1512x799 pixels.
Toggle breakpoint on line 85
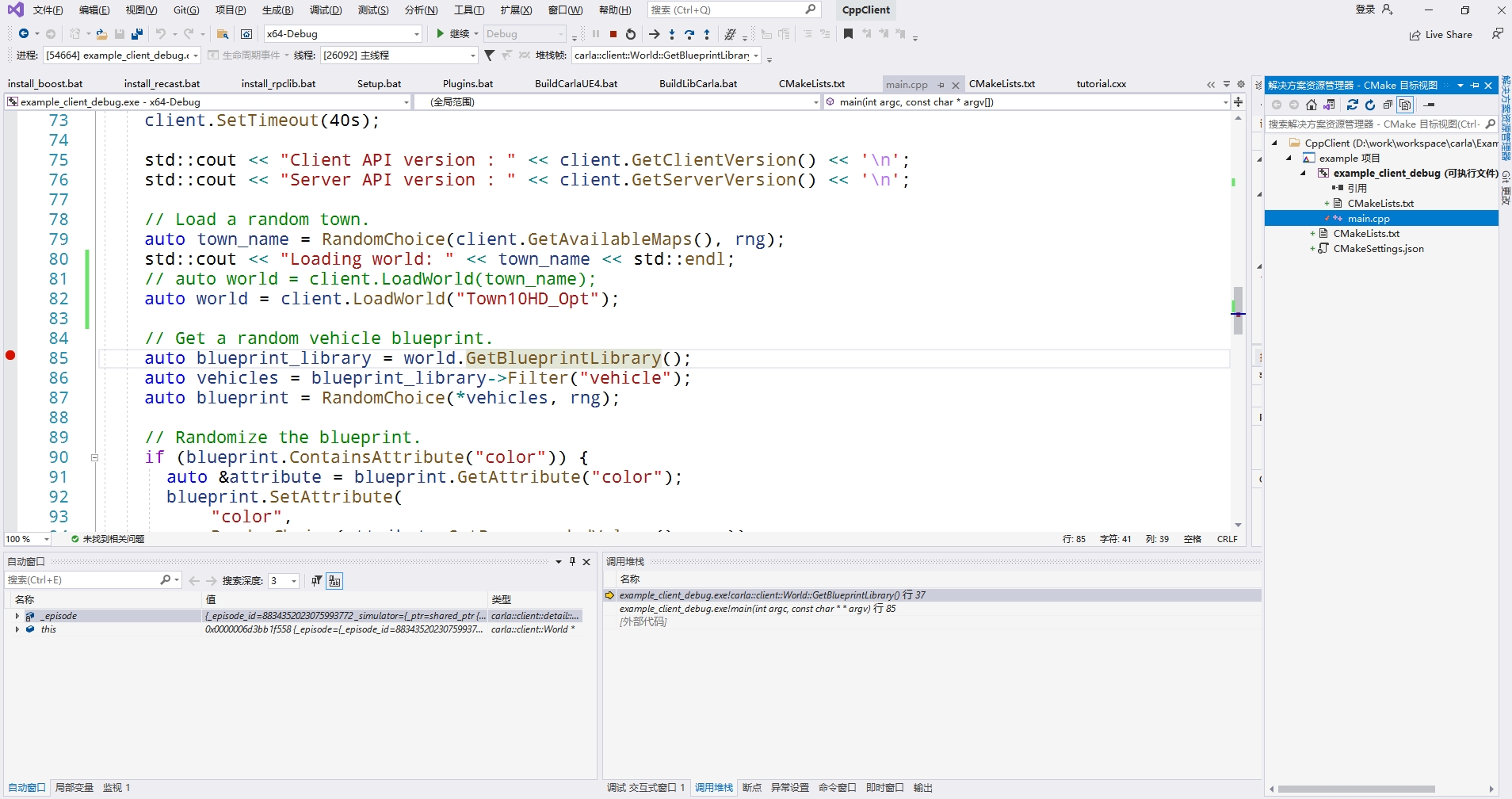pos(10,355)
